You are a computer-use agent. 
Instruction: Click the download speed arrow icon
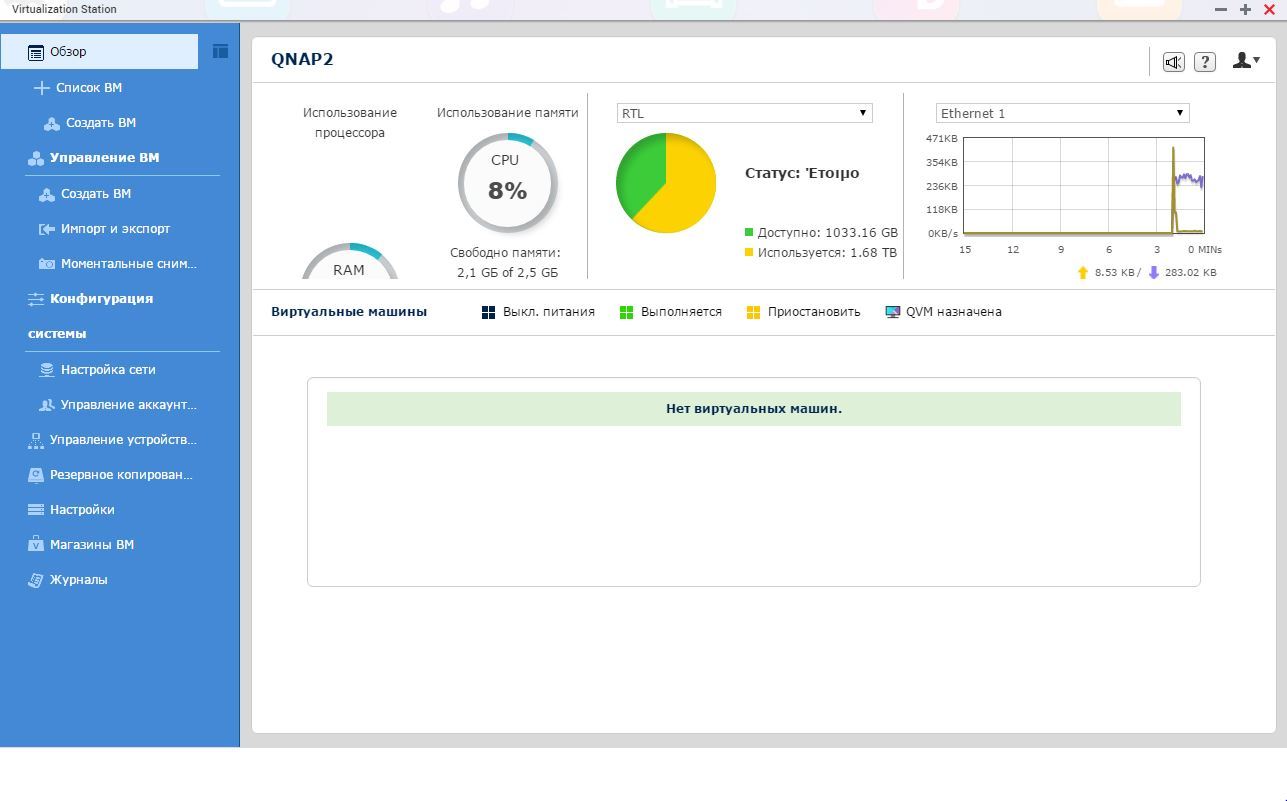point(1153,272)
